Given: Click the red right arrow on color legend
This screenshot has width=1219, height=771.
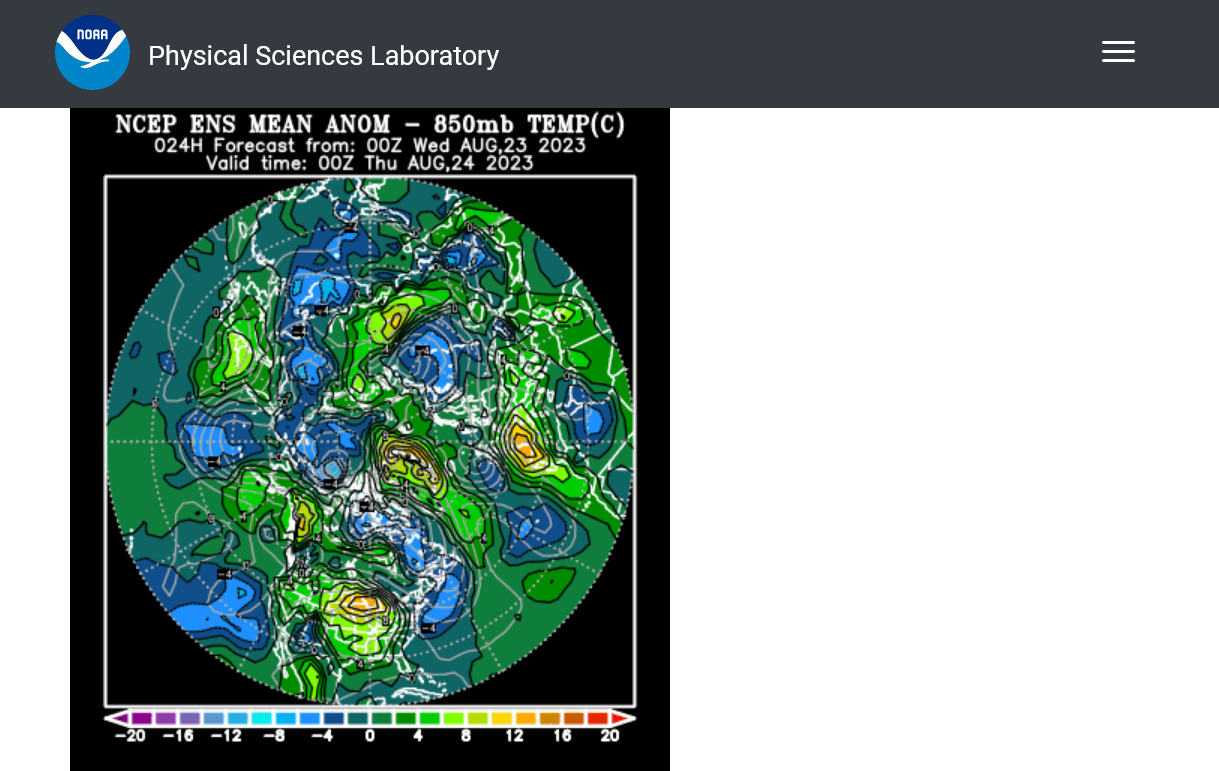Looking at the screenshot, I should pyautogui.click(x=623, y=718).
